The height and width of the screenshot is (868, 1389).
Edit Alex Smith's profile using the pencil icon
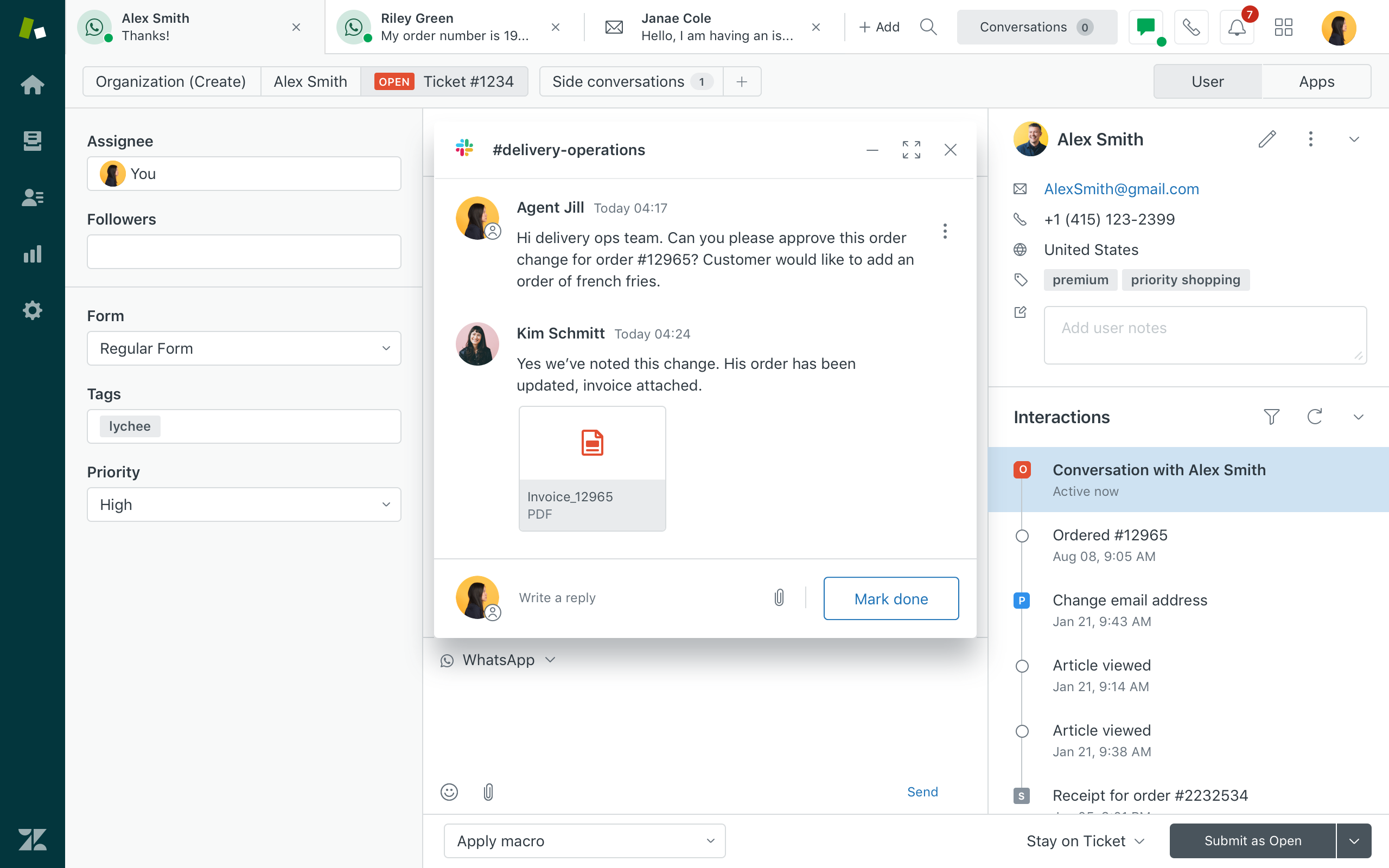(1268, 138)
